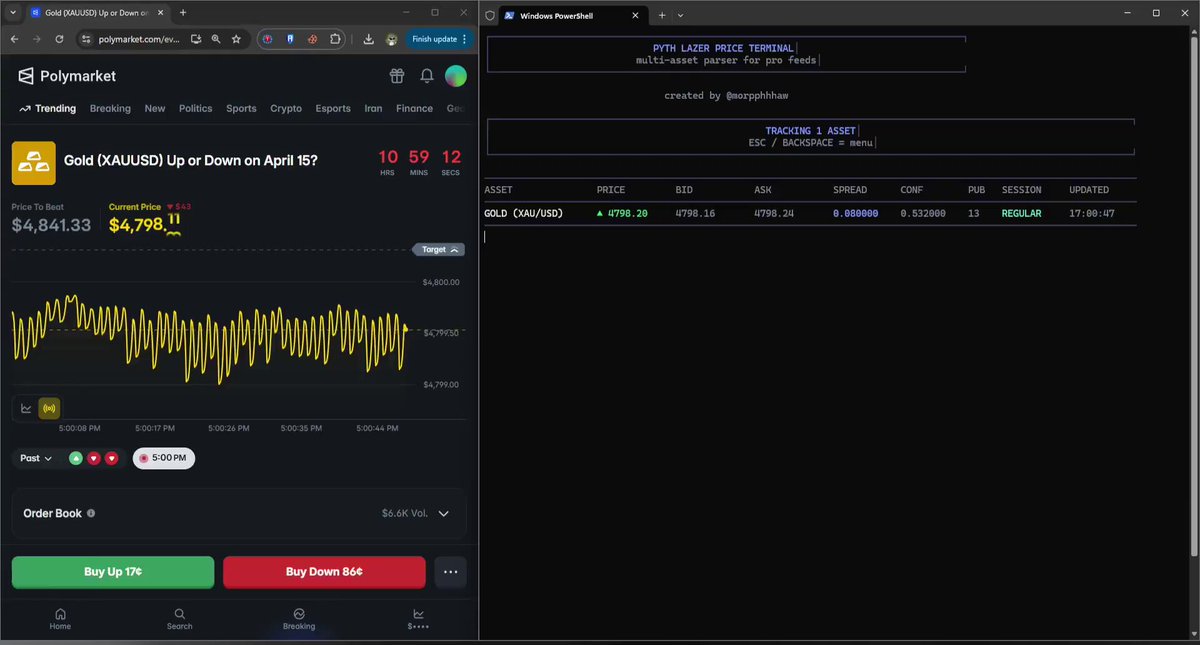1200x645 pixels.
Task: Select the Trending category tab
Action: point(47,108)
